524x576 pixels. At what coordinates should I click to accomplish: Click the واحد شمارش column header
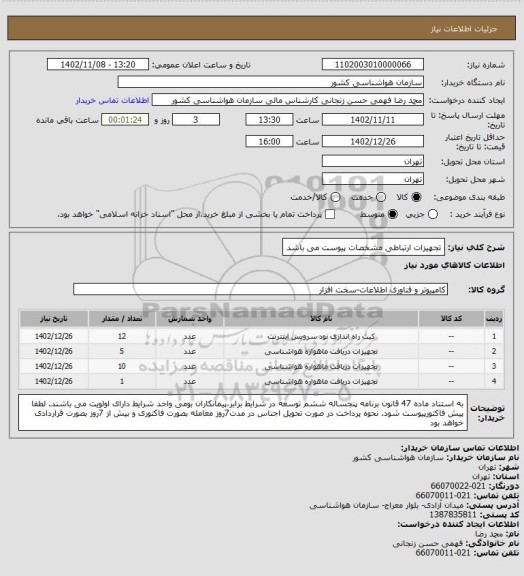(x=190, y=319)
